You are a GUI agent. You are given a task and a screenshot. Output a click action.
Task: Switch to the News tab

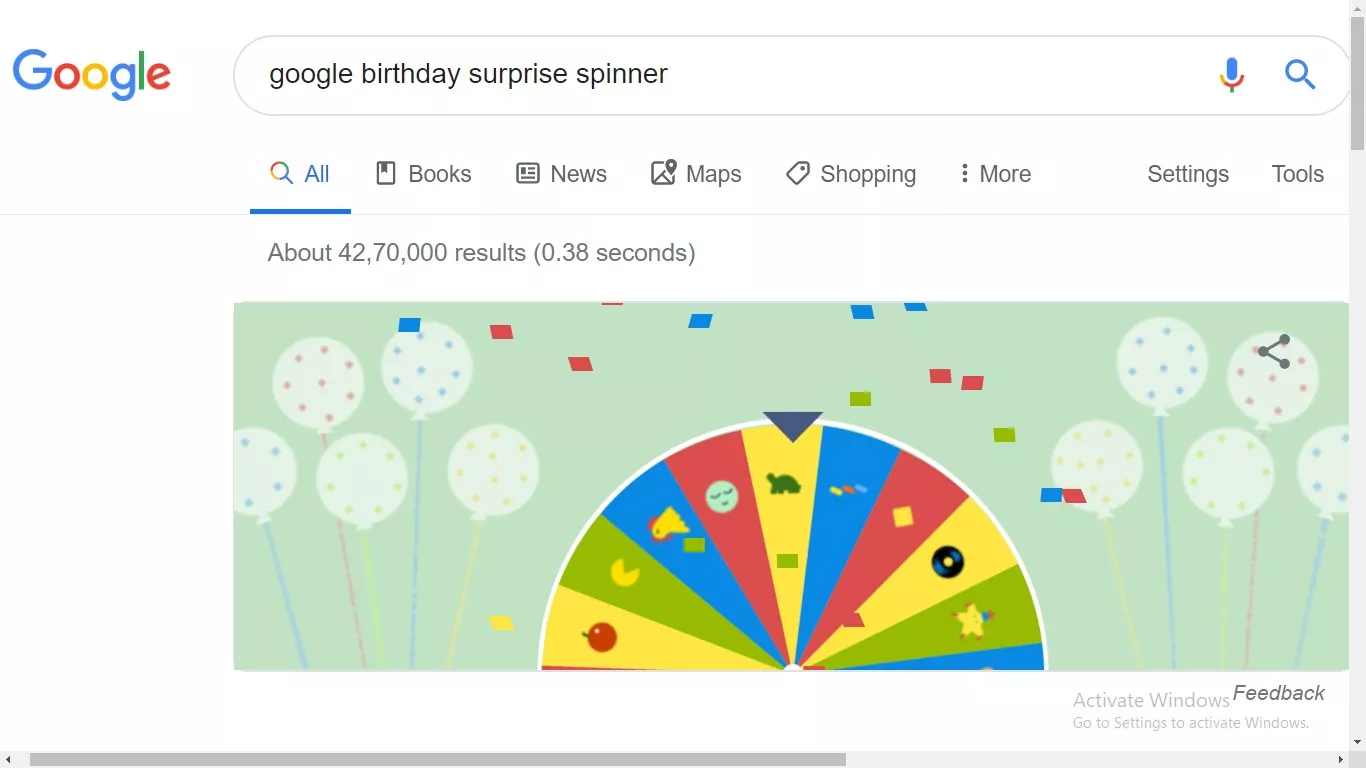click(x=561, y=174)
